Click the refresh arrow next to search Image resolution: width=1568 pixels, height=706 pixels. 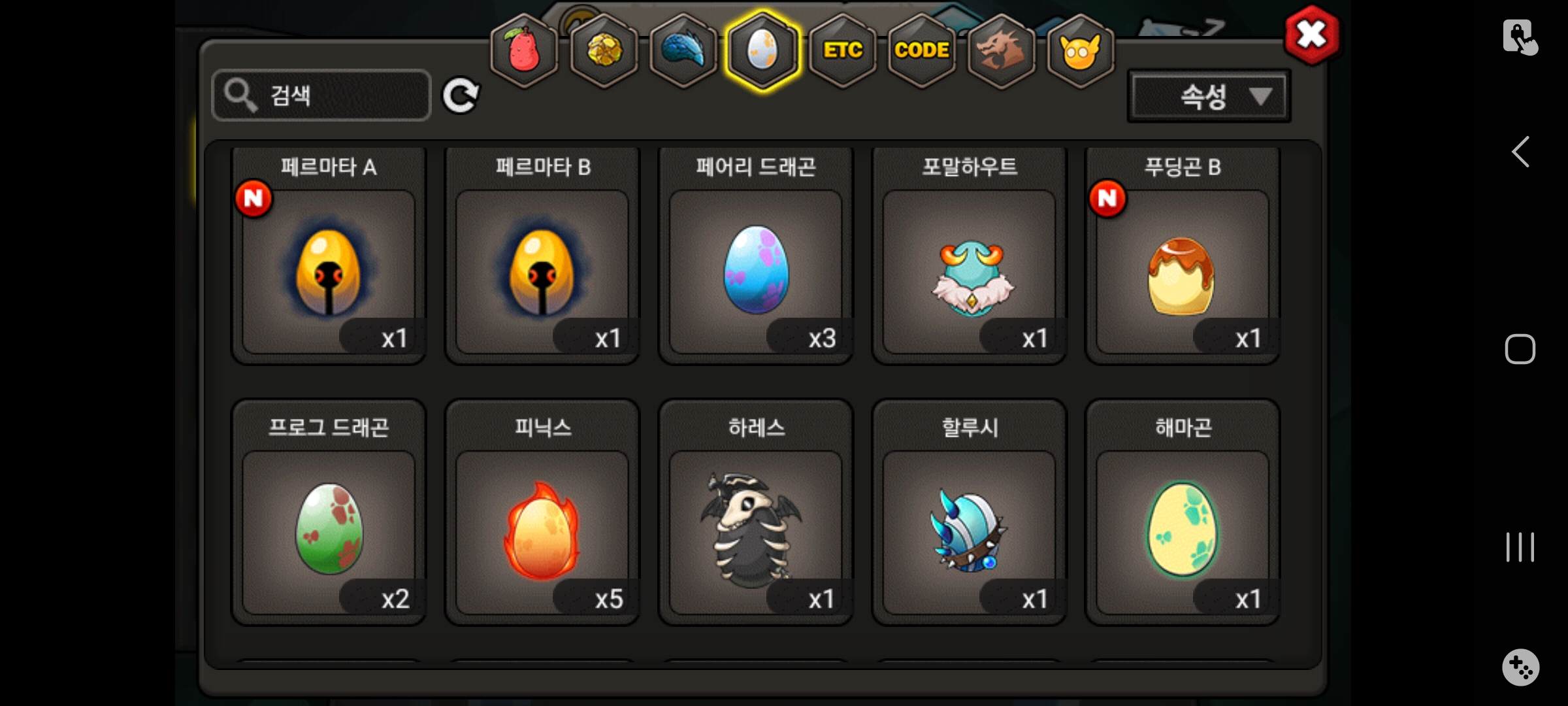[x=461, y=96]
